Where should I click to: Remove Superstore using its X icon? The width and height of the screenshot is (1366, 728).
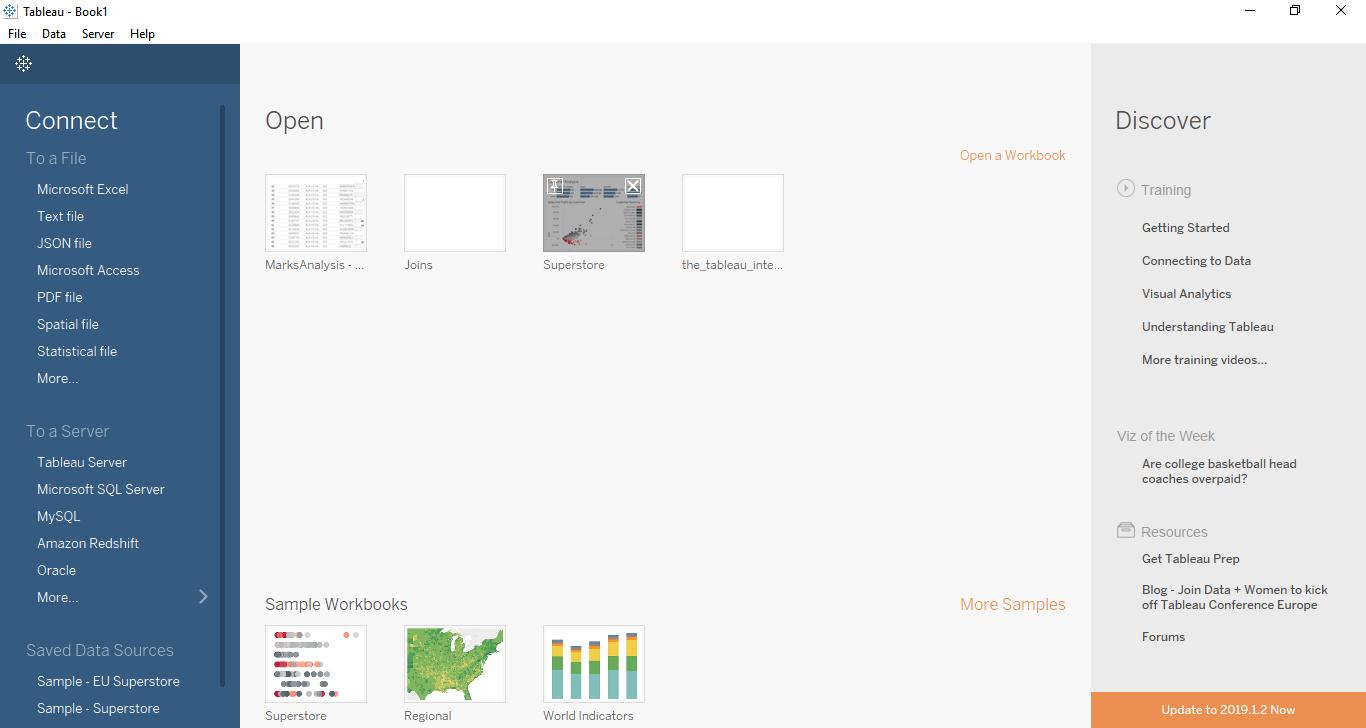click(x=632, y=186)
